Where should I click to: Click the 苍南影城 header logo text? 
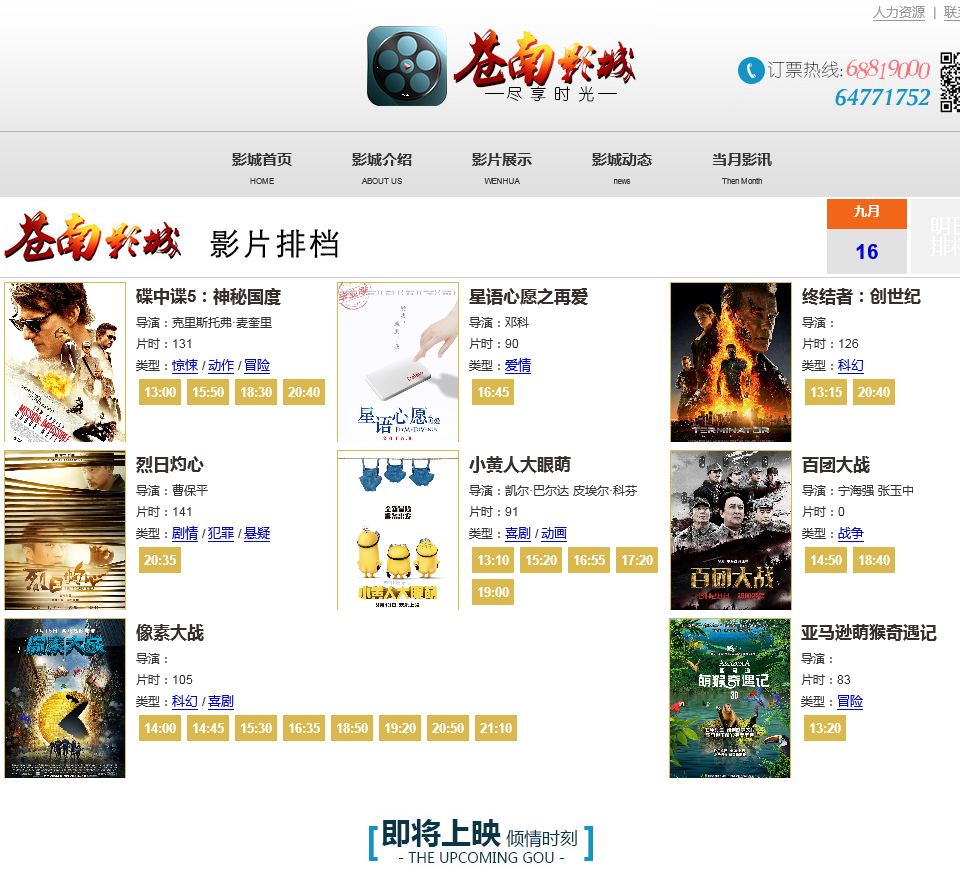pyautogui.click(x=545, y=66)
